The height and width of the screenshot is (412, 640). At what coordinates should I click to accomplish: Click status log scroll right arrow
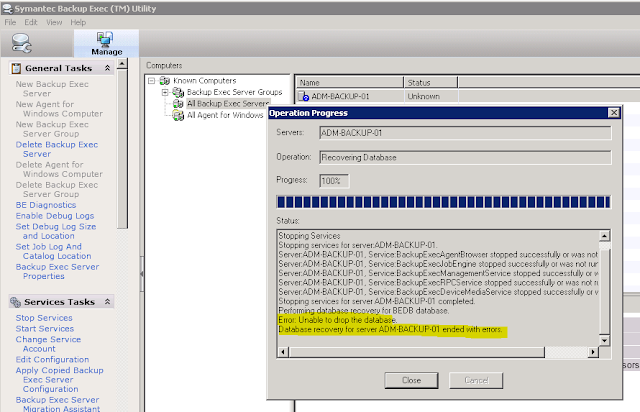coord(593,352)
